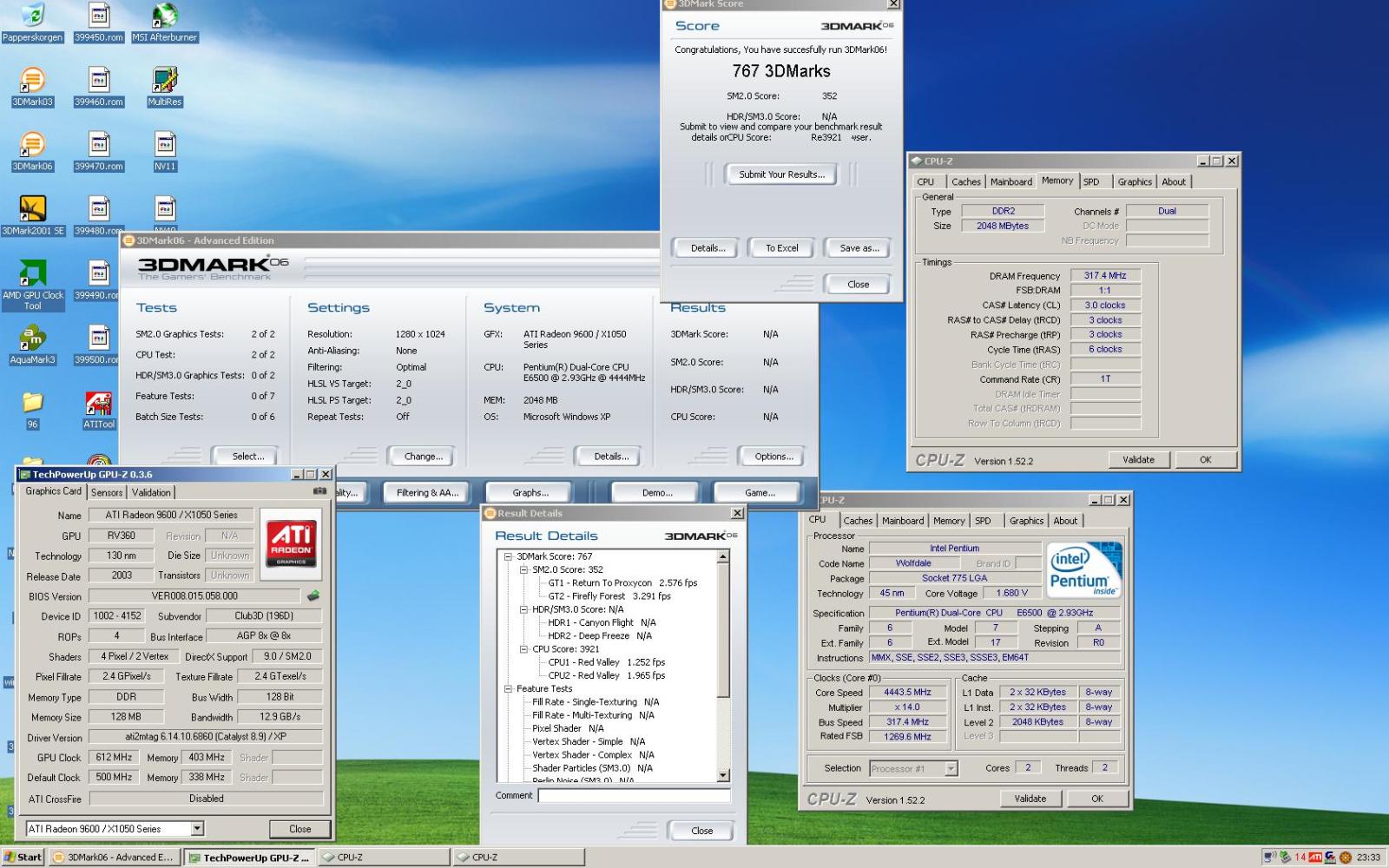Click Result Details scrollbar up arrow

(x=723, y=557)
